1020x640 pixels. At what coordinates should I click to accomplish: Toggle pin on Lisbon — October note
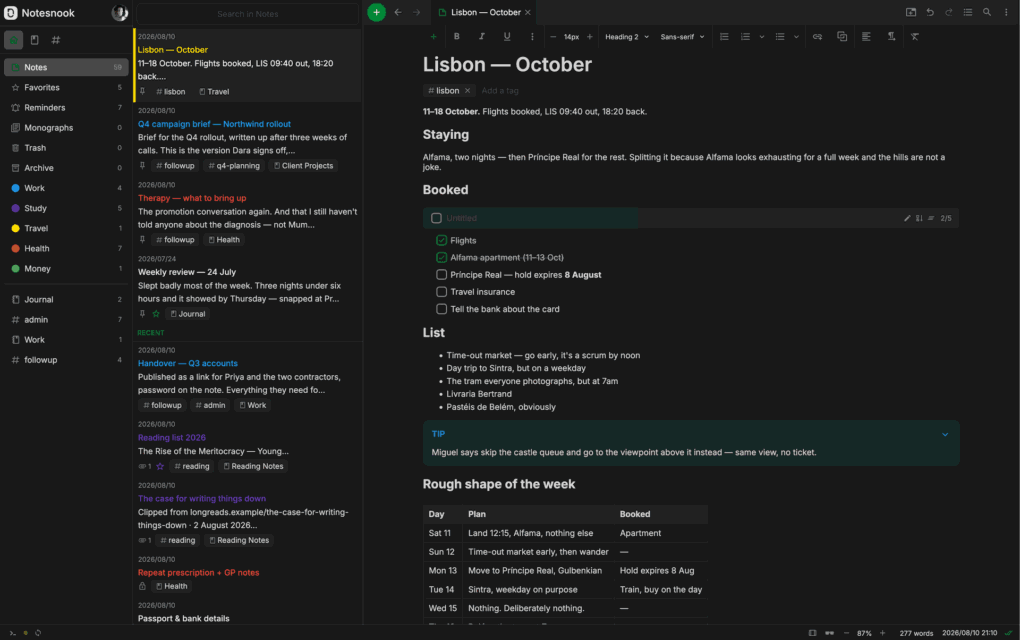click(142, 92)
